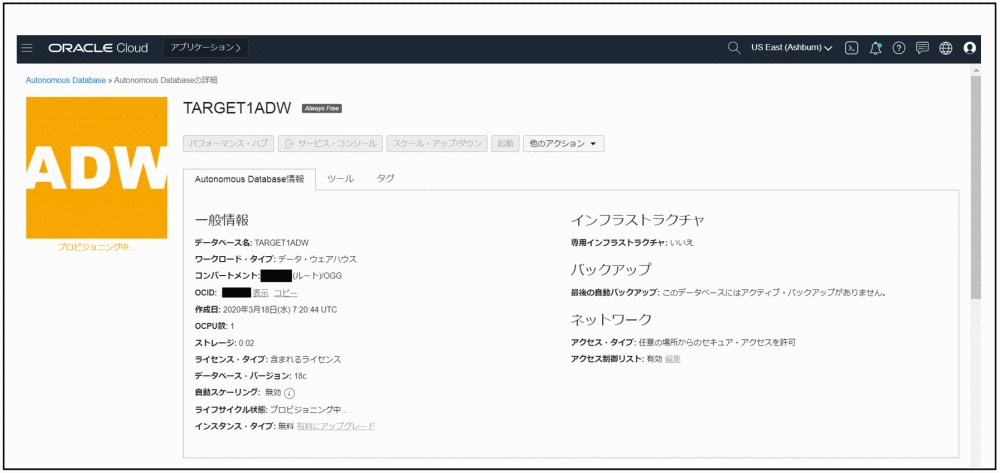The image size is (1000, 473).
Task: Select the 任意の場所からのセキュア・アクセスを許可 text
Action: pyautogui.click(x=717, y=342)
